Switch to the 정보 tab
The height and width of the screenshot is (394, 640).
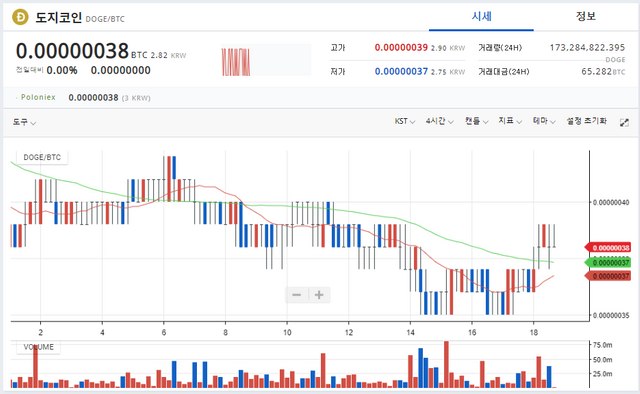point(585,17)
